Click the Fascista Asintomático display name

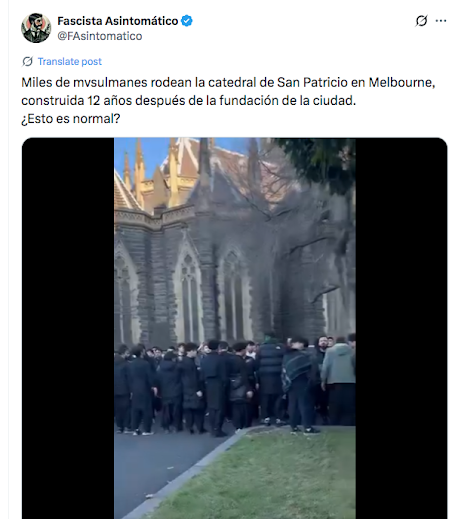(118, 21)
